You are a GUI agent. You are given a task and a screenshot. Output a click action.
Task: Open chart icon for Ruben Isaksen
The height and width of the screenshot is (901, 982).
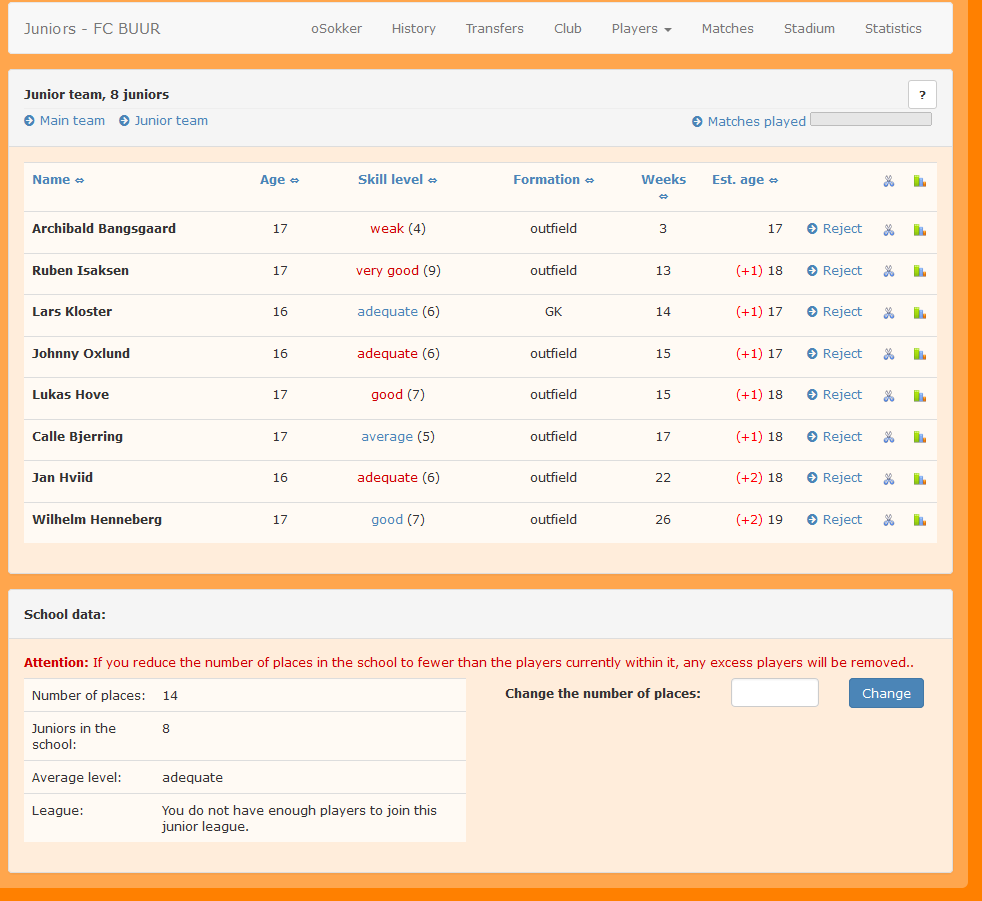pyautogui.click(x=919, y=271)
